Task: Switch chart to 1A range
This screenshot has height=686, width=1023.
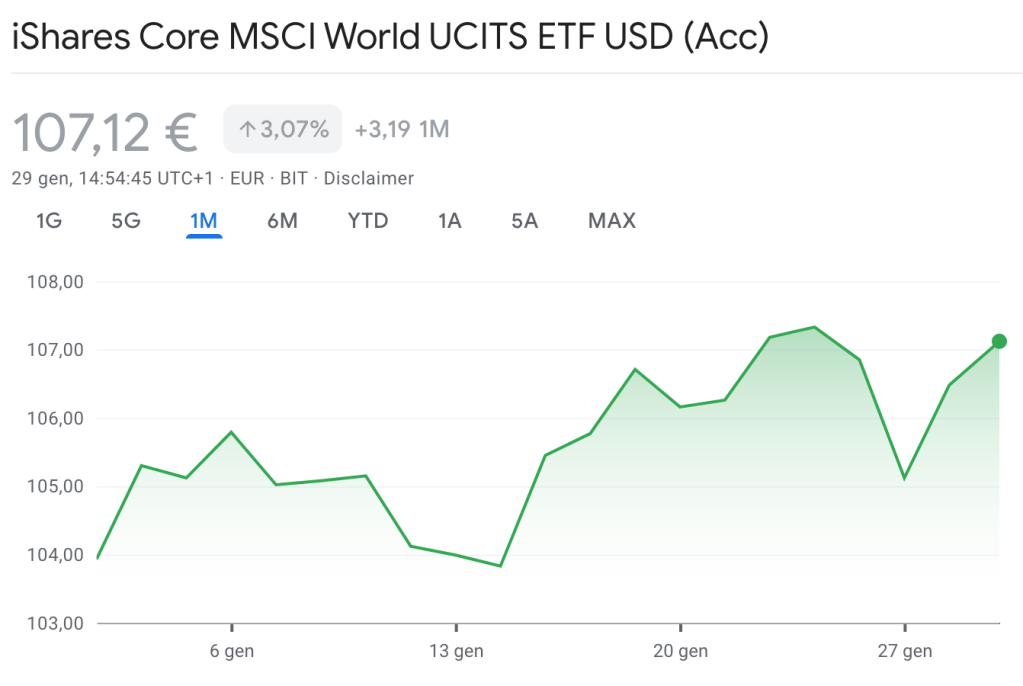Action: tap(450, 221)
